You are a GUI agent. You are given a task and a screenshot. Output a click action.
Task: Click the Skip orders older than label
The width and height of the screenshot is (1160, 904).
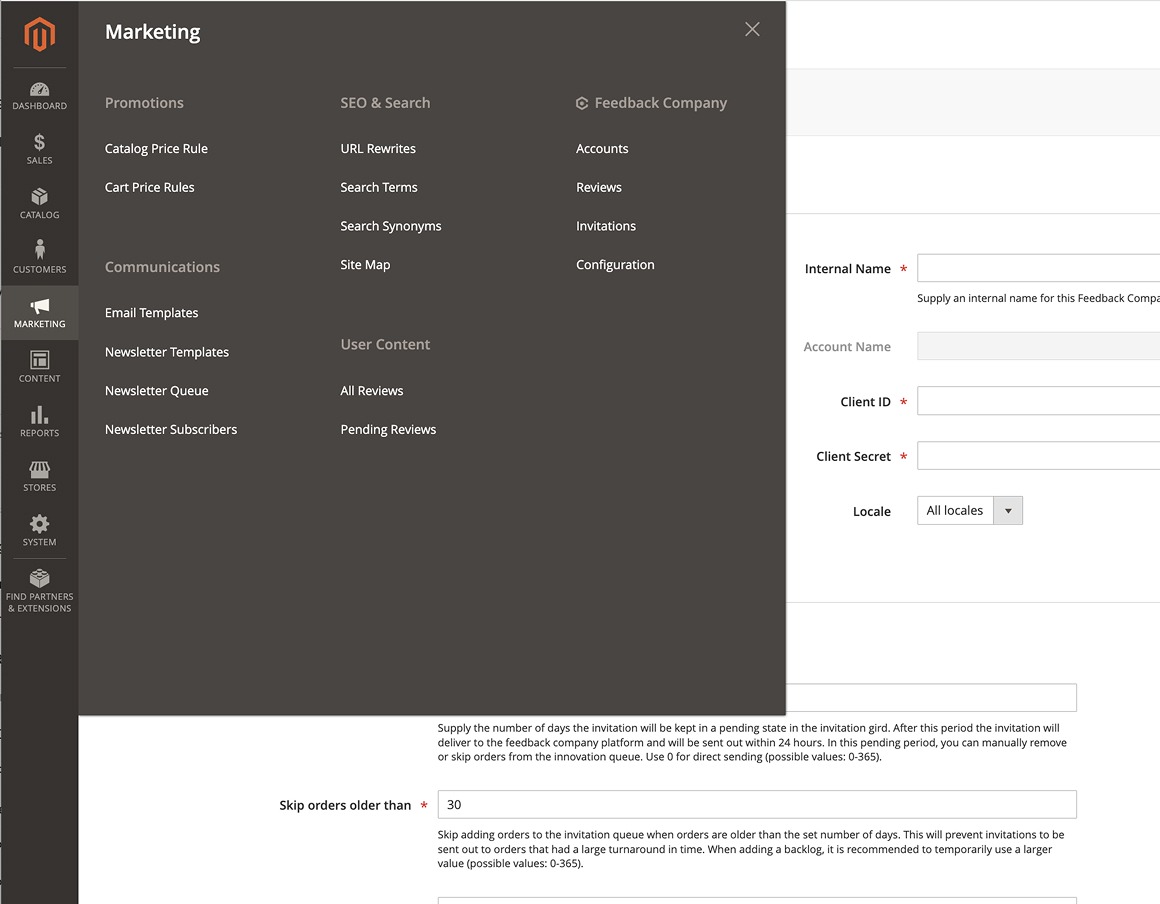point(345,805)
